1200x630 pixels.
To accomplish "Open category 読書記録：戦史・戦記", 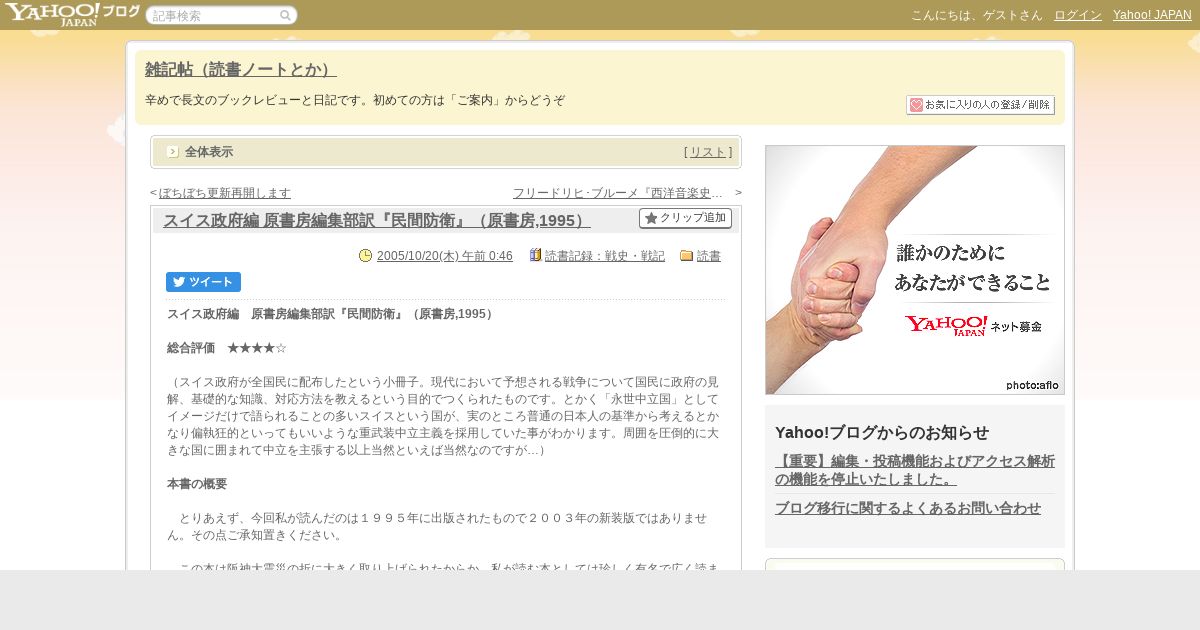I will tap(605, 256).
